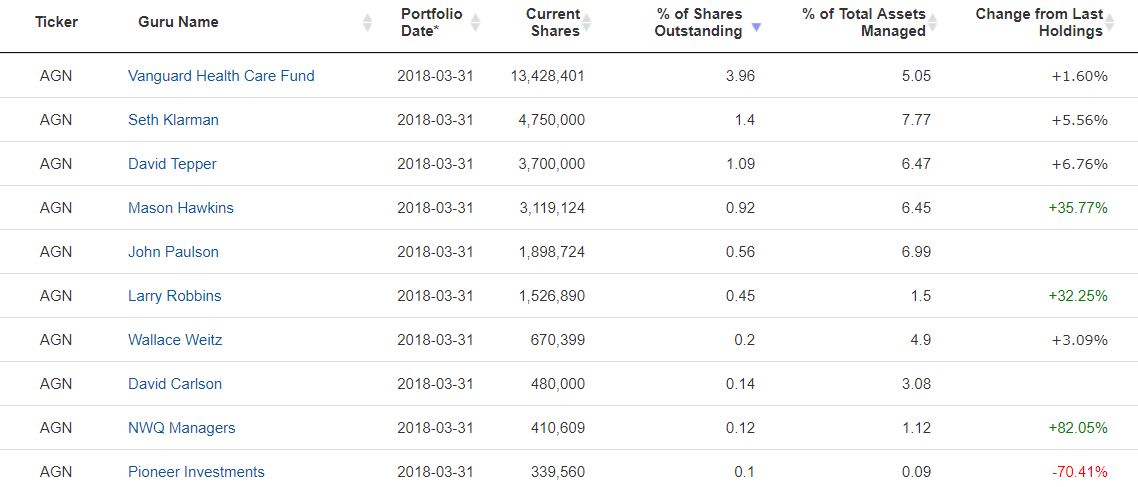Select current shares value 670,399

tap(557, 340)
